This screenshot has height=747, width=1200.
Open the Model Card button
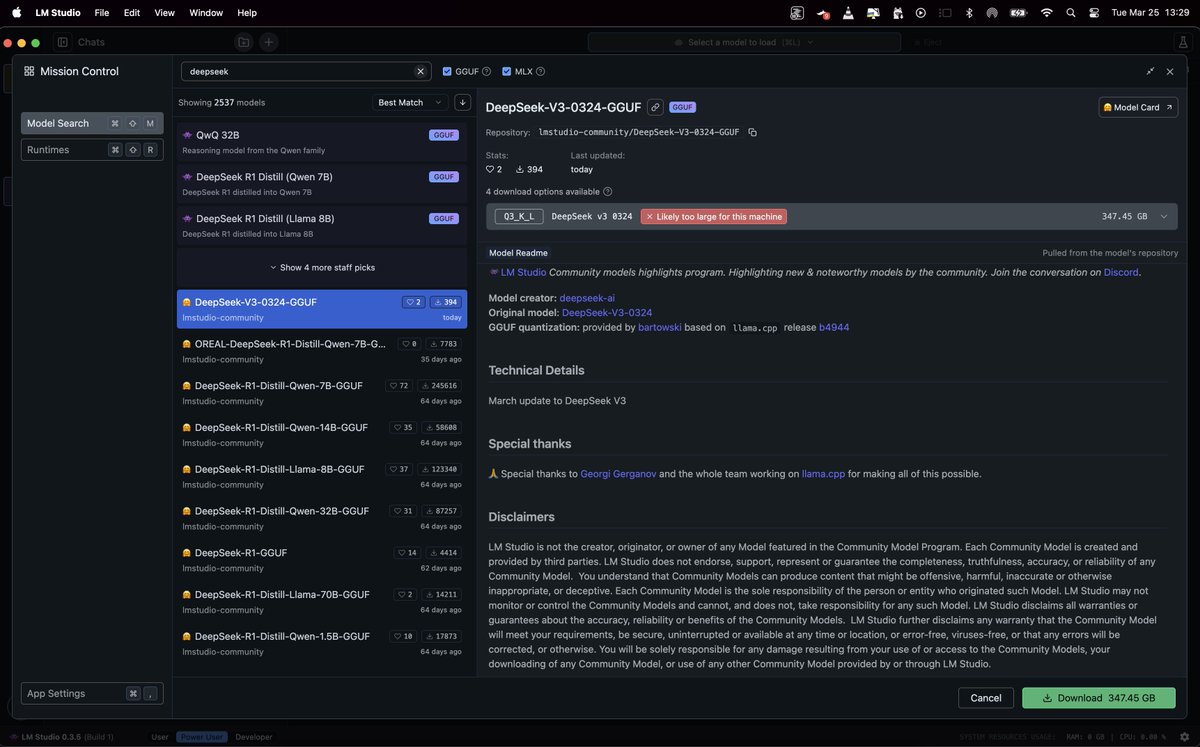tap(1136, 107)
